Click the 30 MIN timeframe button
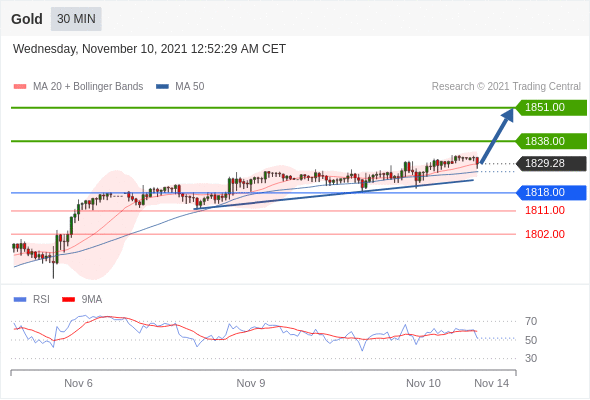590x400 pixels. pyautogui.click(x=76, y=19)
